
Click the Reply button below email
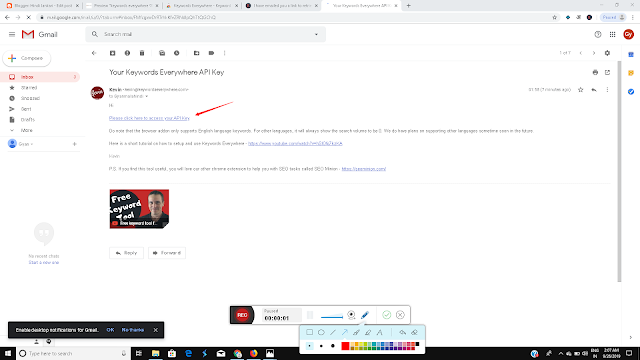pyautogui.click(x=126, y=253)
